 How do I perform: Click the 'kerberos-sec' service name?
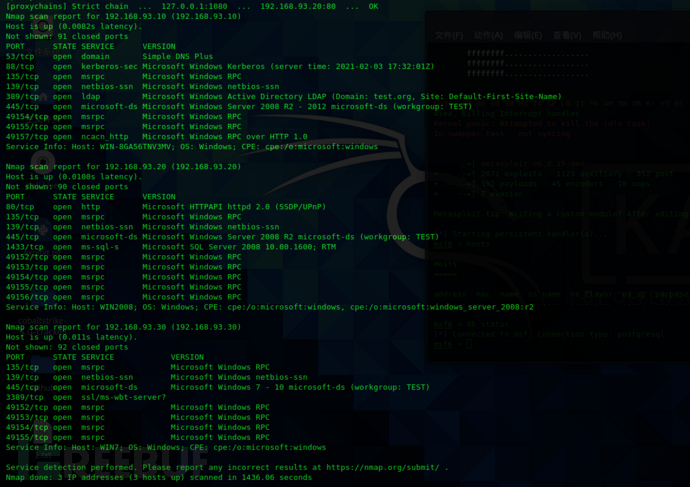point(109,66)
